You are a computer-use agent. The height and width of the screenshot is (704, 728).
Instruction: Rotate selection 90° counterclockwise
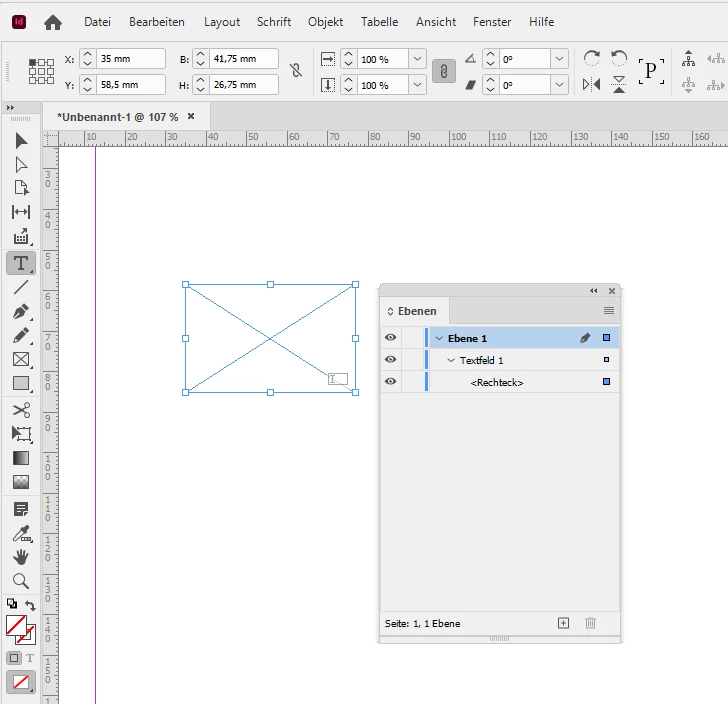[618, 58]
